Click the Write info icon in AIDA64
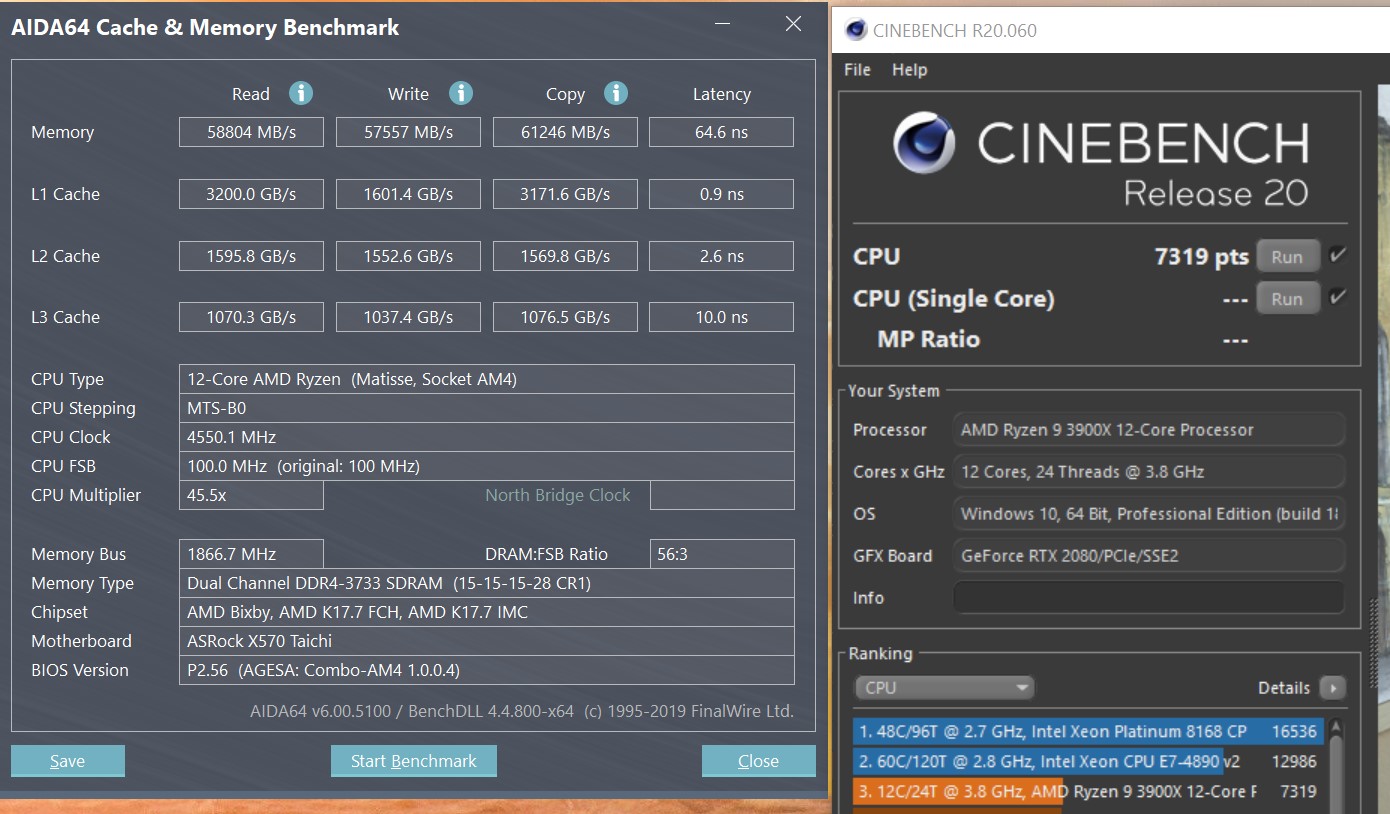The height and width of the screenshot is (814, 1390). [460, 93]
